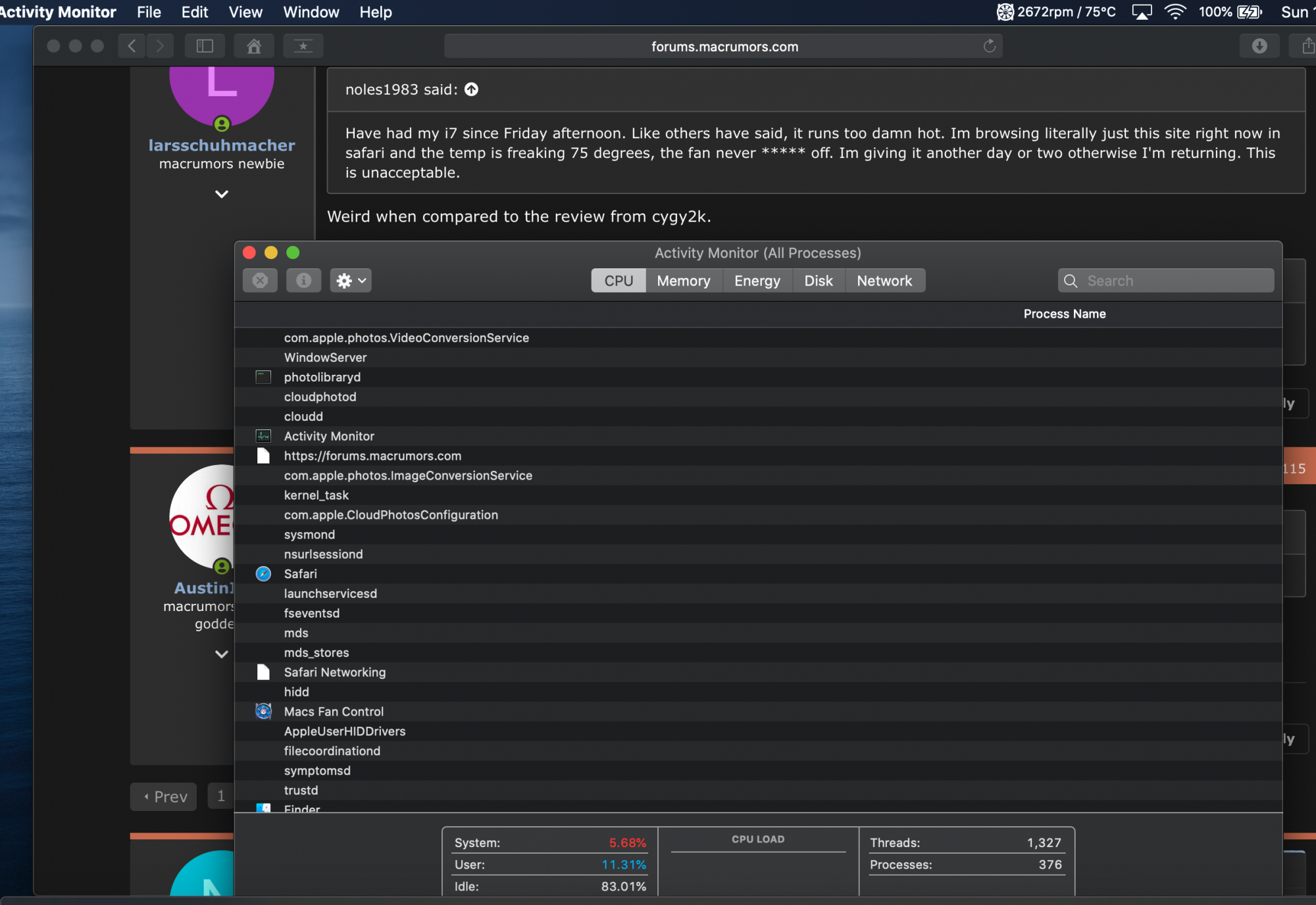Open the Help menu
This screenshot has width=1316, height=905.
376,12
